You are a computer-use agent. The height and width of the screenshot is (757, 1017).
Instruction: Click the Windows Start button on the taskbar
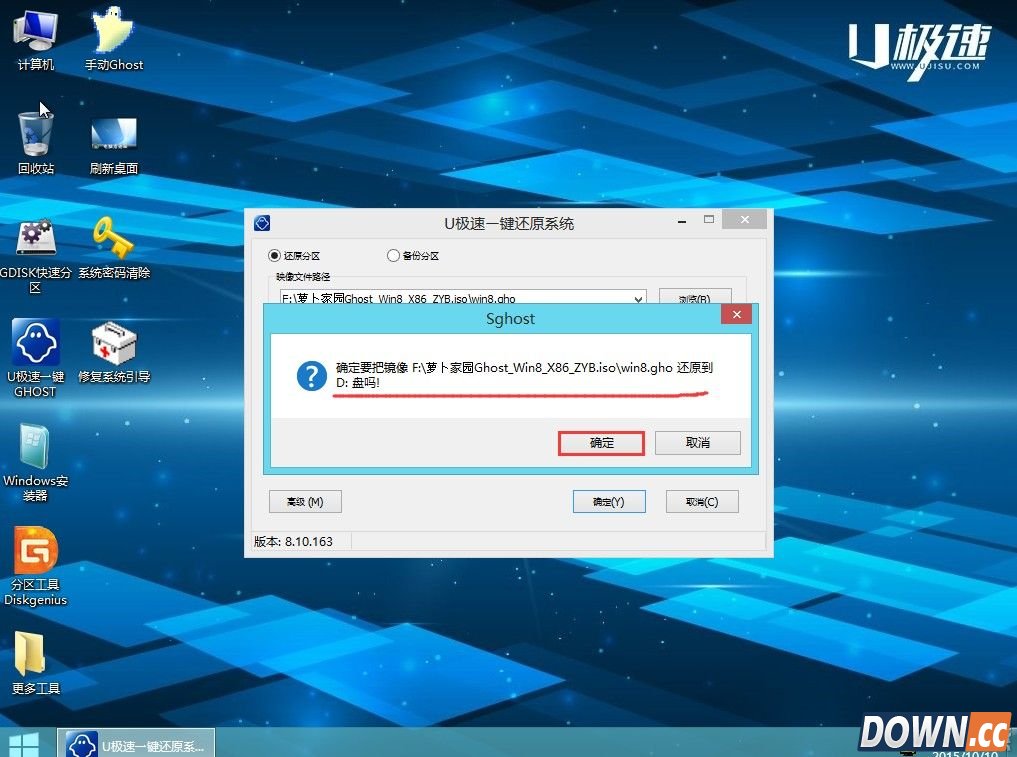pyautogui.click(x=22, y=742)
